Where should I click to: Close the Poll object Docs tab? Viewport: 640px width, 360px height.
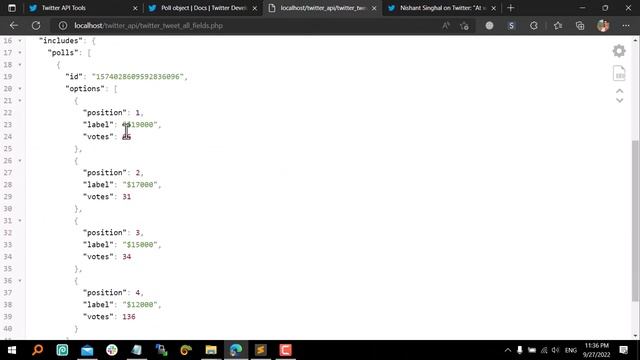[255, 8]
